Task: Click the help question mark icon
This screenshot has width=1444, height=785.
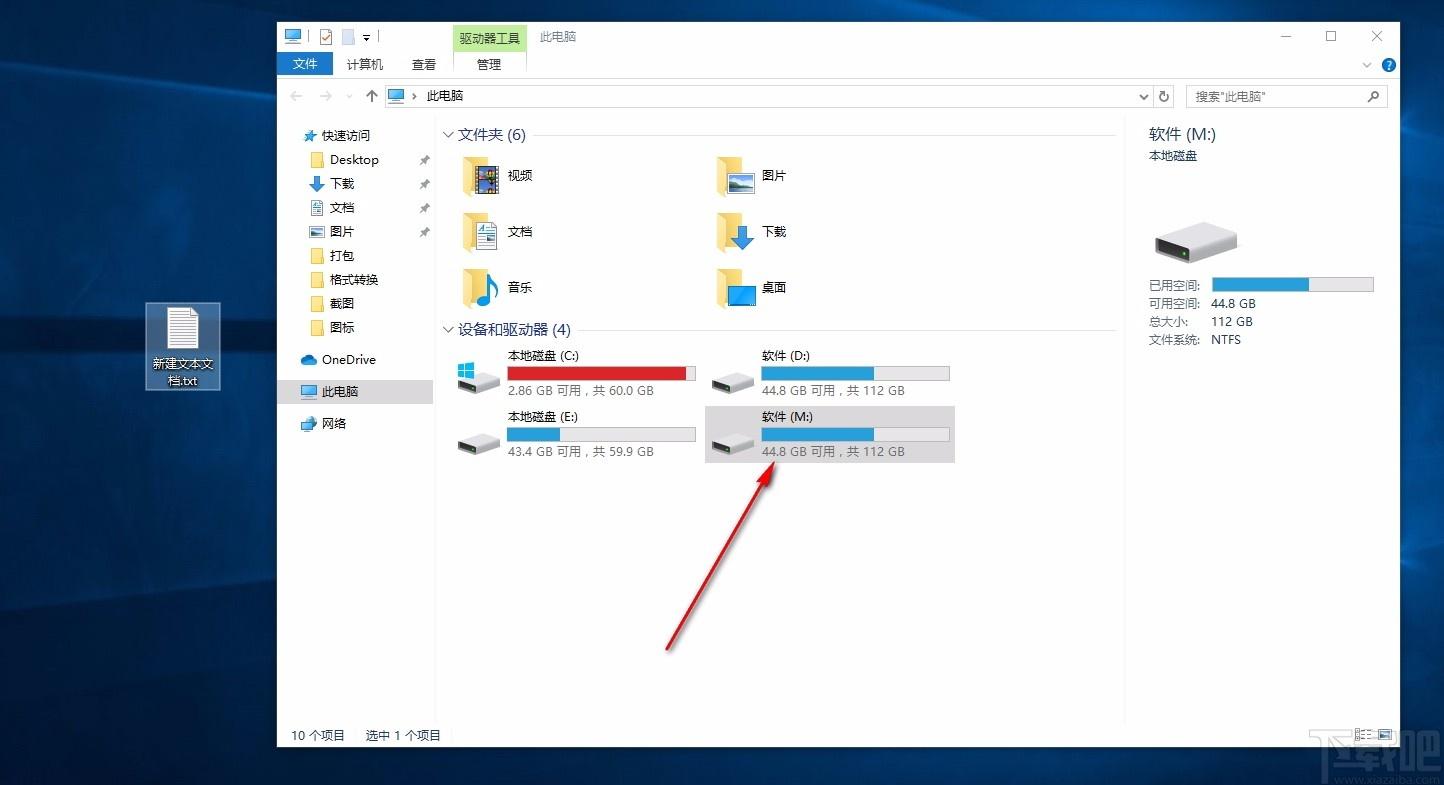Action: [x=1388, y=65]
